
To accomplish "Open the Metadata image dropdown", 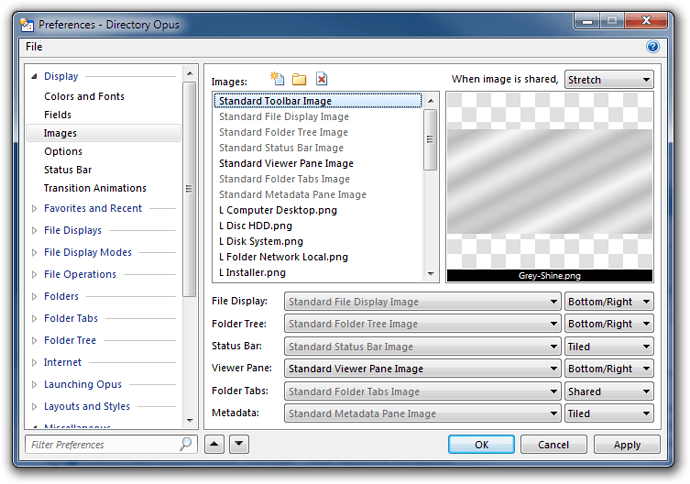I will click(422, 414).
